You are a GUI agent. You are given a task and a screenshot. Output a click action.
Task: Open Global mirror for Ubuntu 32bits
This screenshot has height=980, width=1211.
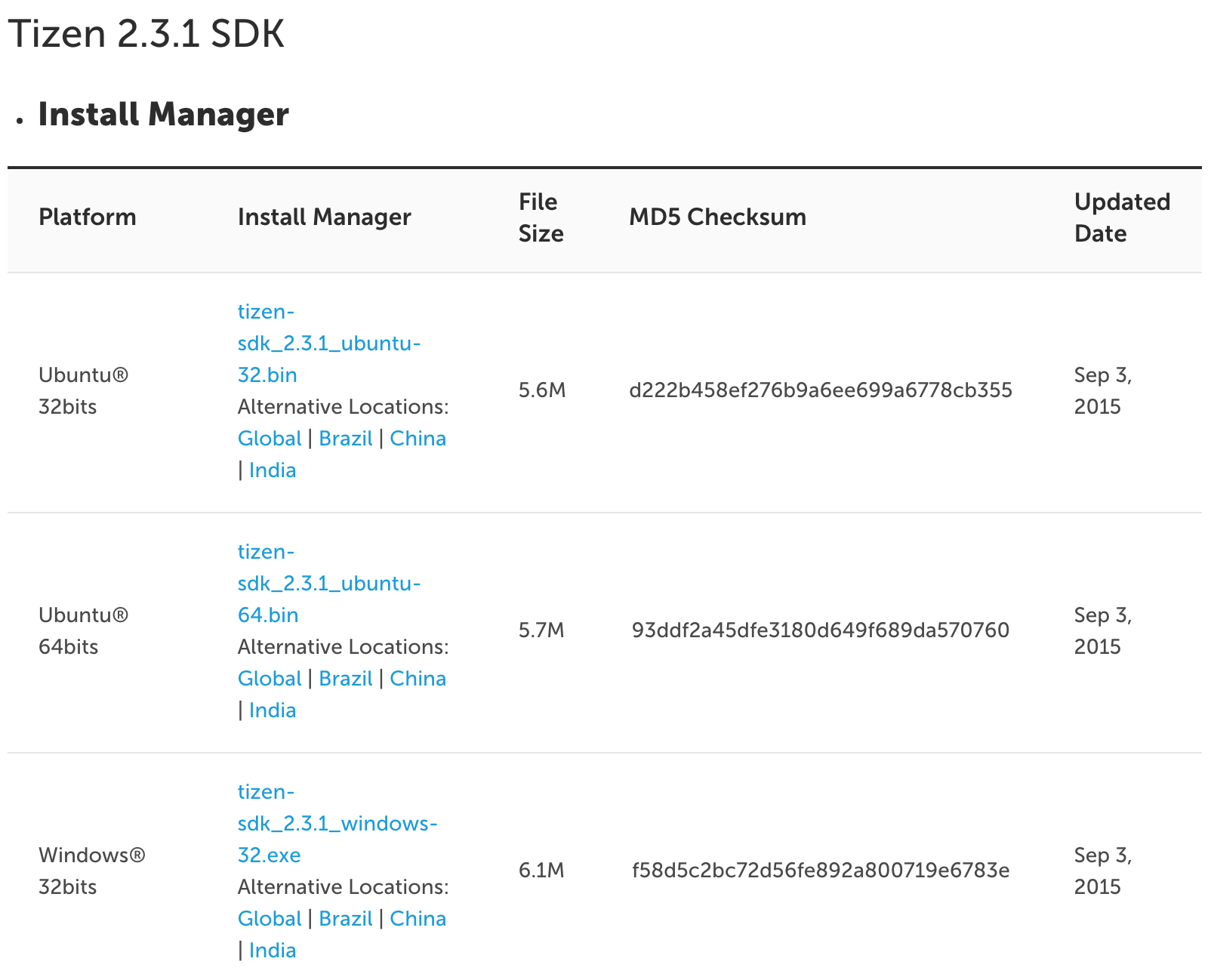[270, 439]
